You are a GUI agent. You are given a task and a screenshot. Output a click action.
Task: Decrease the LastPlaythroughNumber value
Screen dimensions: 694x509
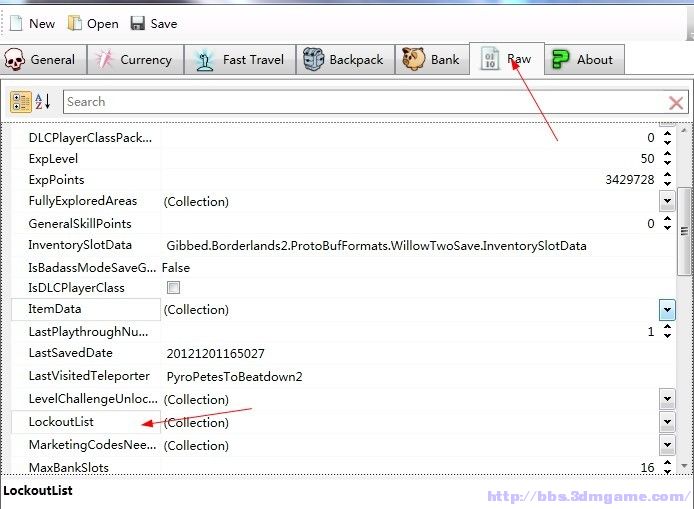coord(667,336)
